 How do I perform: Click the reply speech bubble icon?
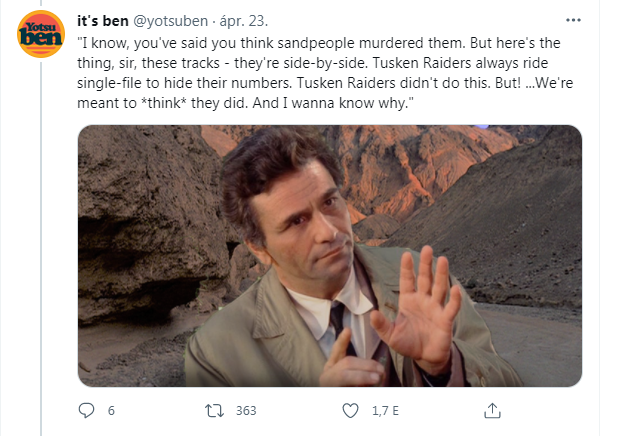86,410
